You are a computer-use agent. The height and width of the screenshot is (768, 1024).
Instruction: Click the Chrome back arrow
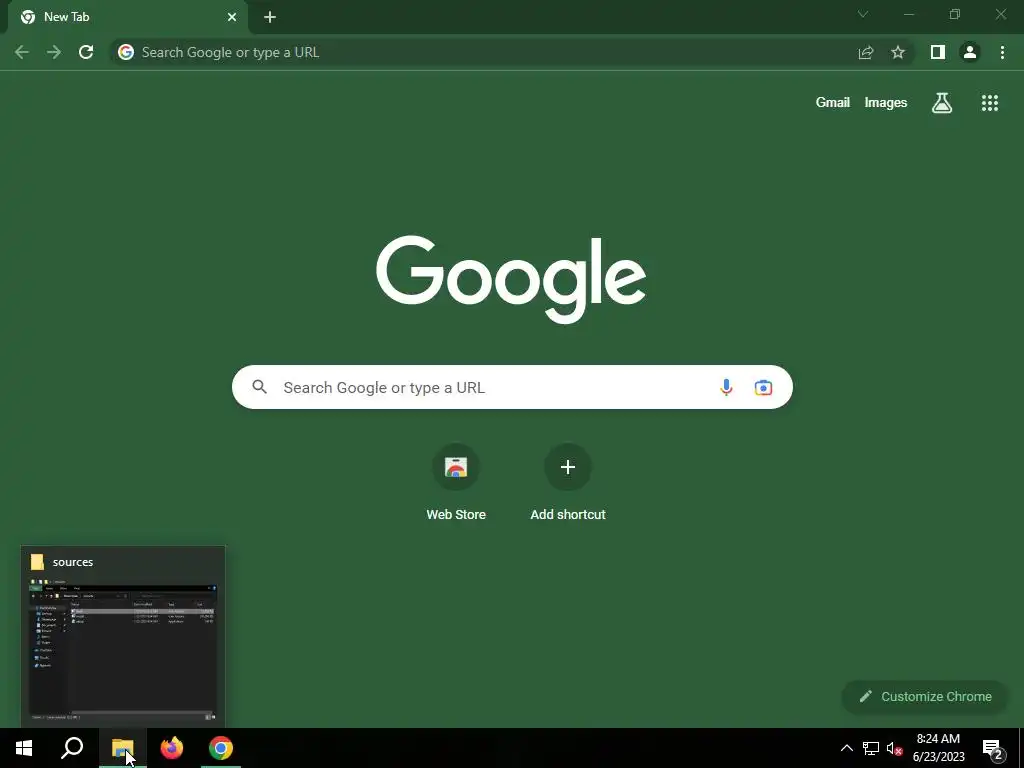22,52
